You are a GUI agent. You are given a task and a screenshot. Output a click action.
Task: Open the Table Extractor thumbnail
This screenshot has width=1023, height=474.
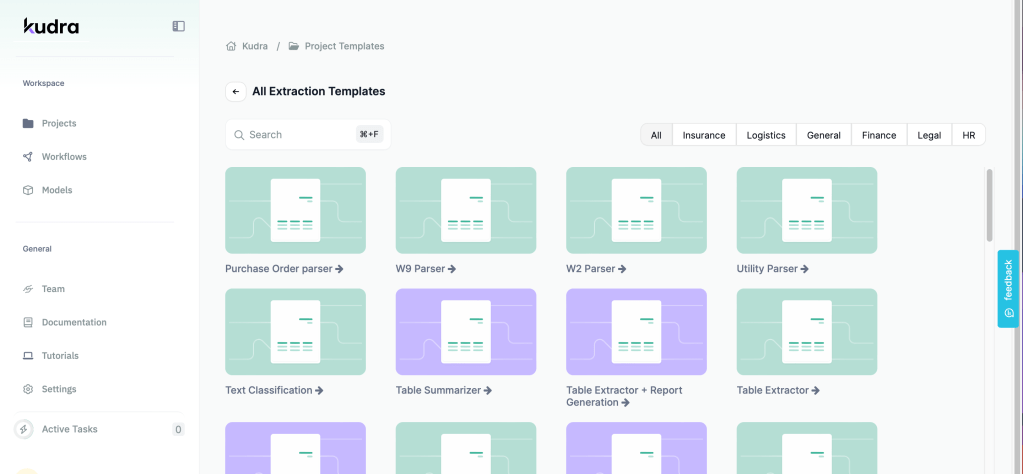[x=807, y=332]
